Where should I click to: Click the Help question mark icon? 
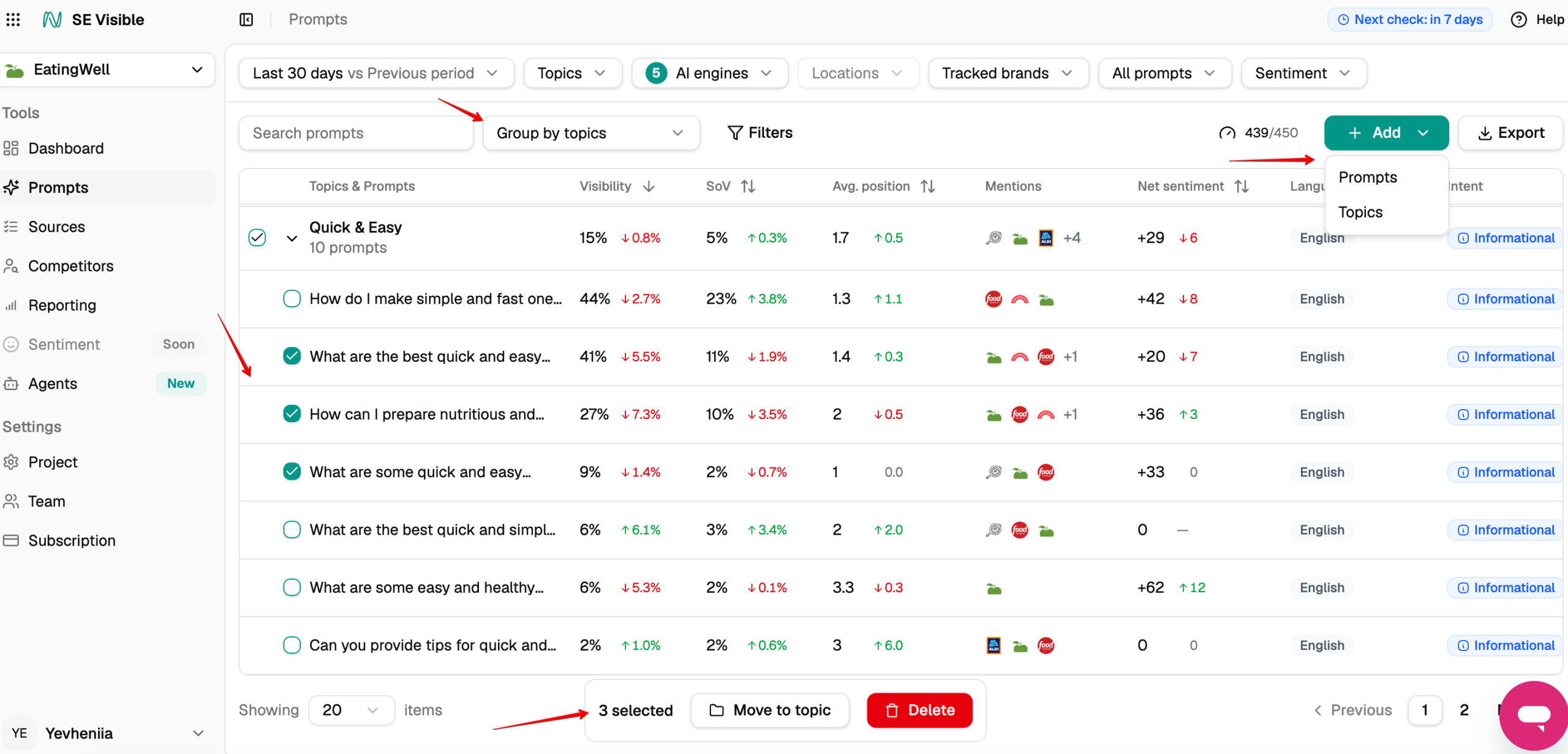pyautogui.click(x=1518, y=20)
